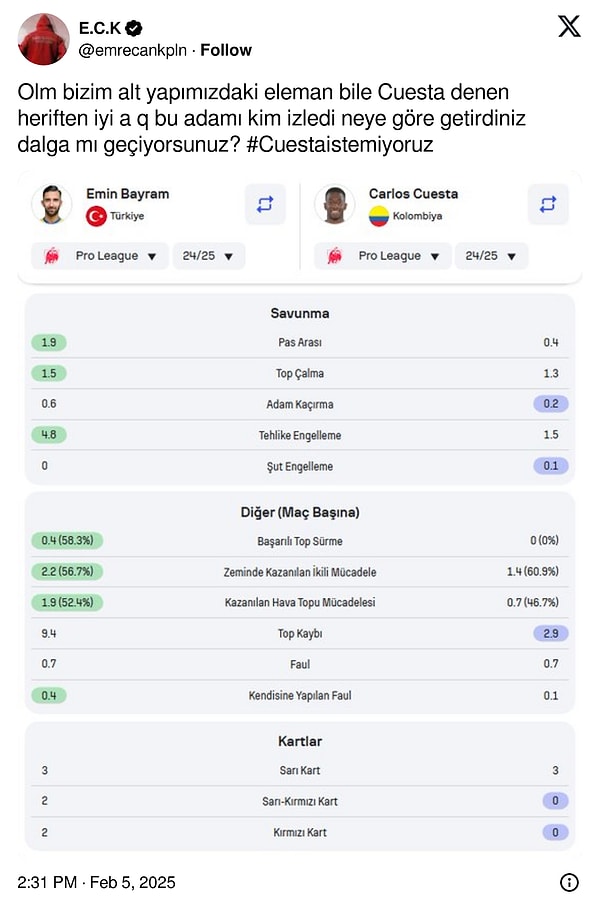This screenshot has width=600, height=913.
Task: Click Kolombiya flag icon
Action: click(379, 216)
